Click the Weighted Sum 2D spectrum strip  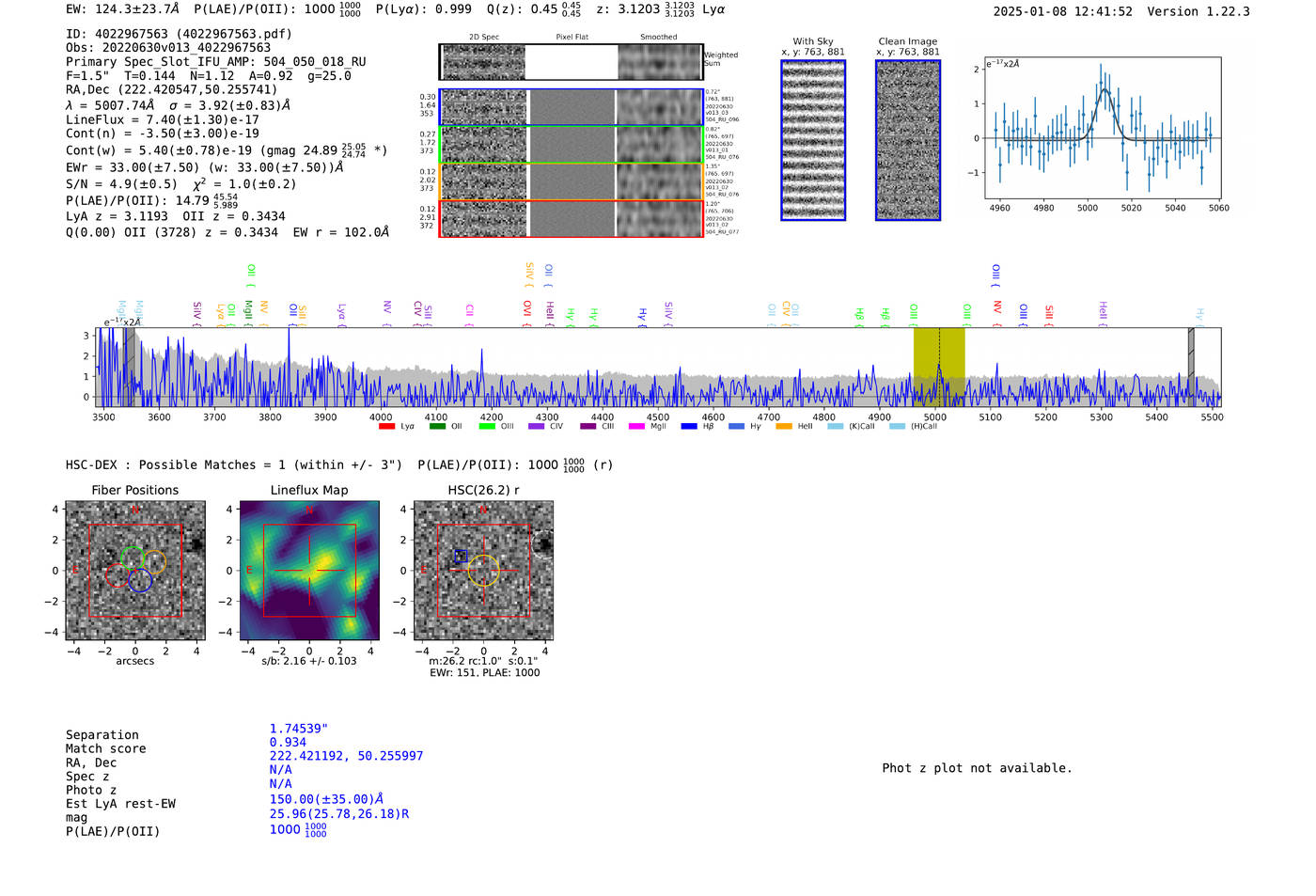point(572,62)
